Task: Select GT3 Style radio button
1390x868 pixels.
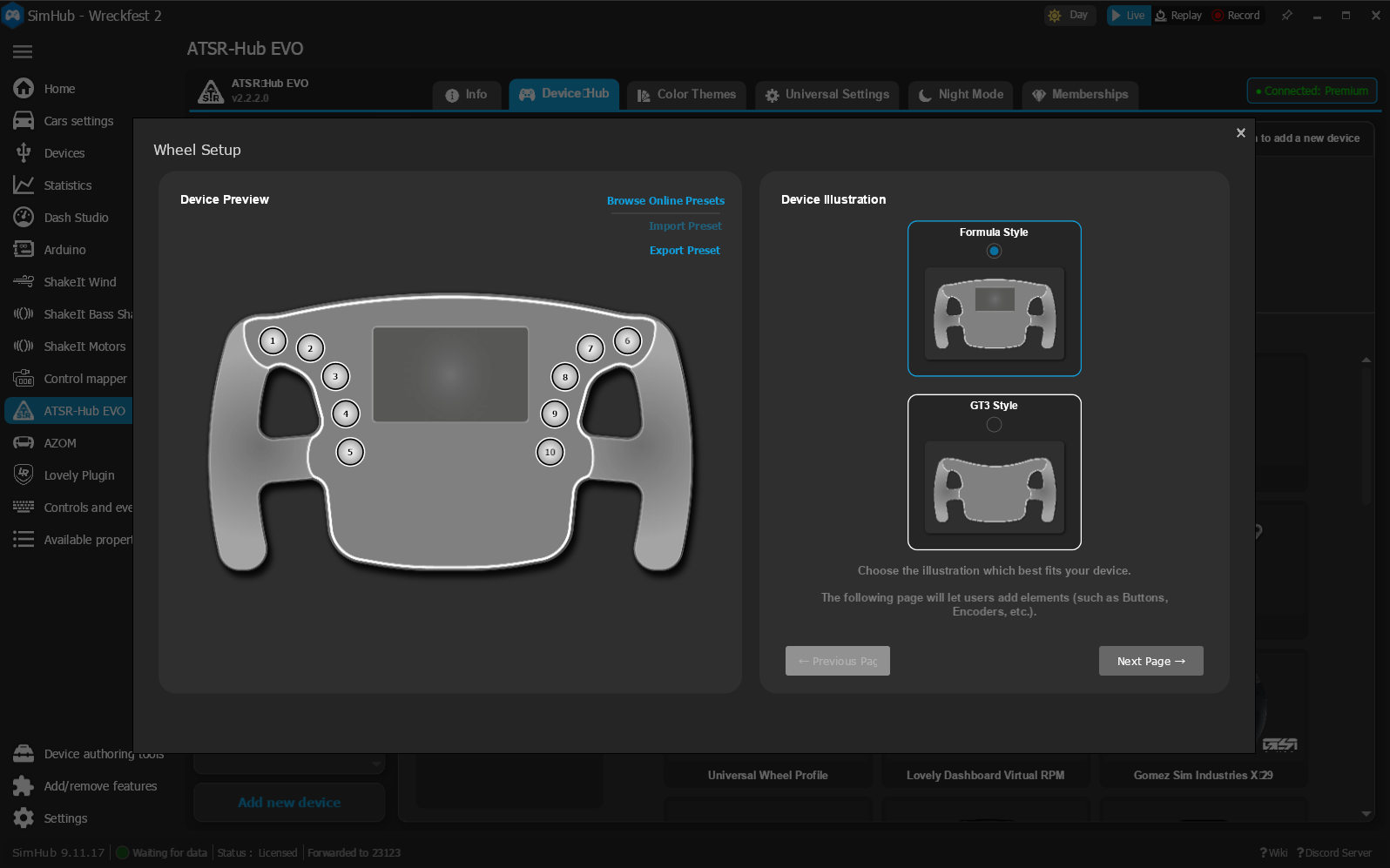Action: (994, 425)
